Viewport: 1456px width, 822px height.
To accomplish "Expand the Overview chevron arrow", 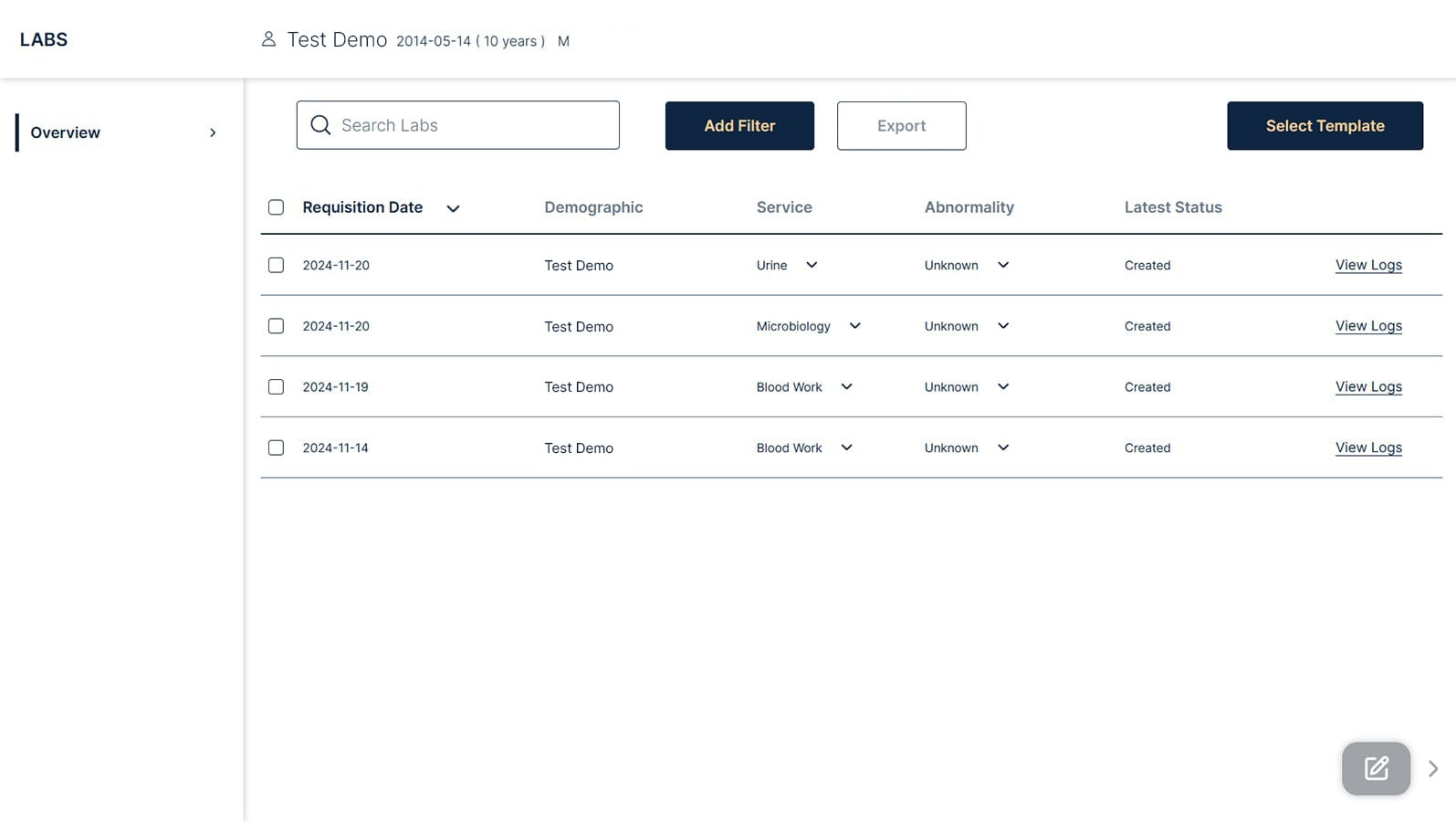I will [213, 132].
